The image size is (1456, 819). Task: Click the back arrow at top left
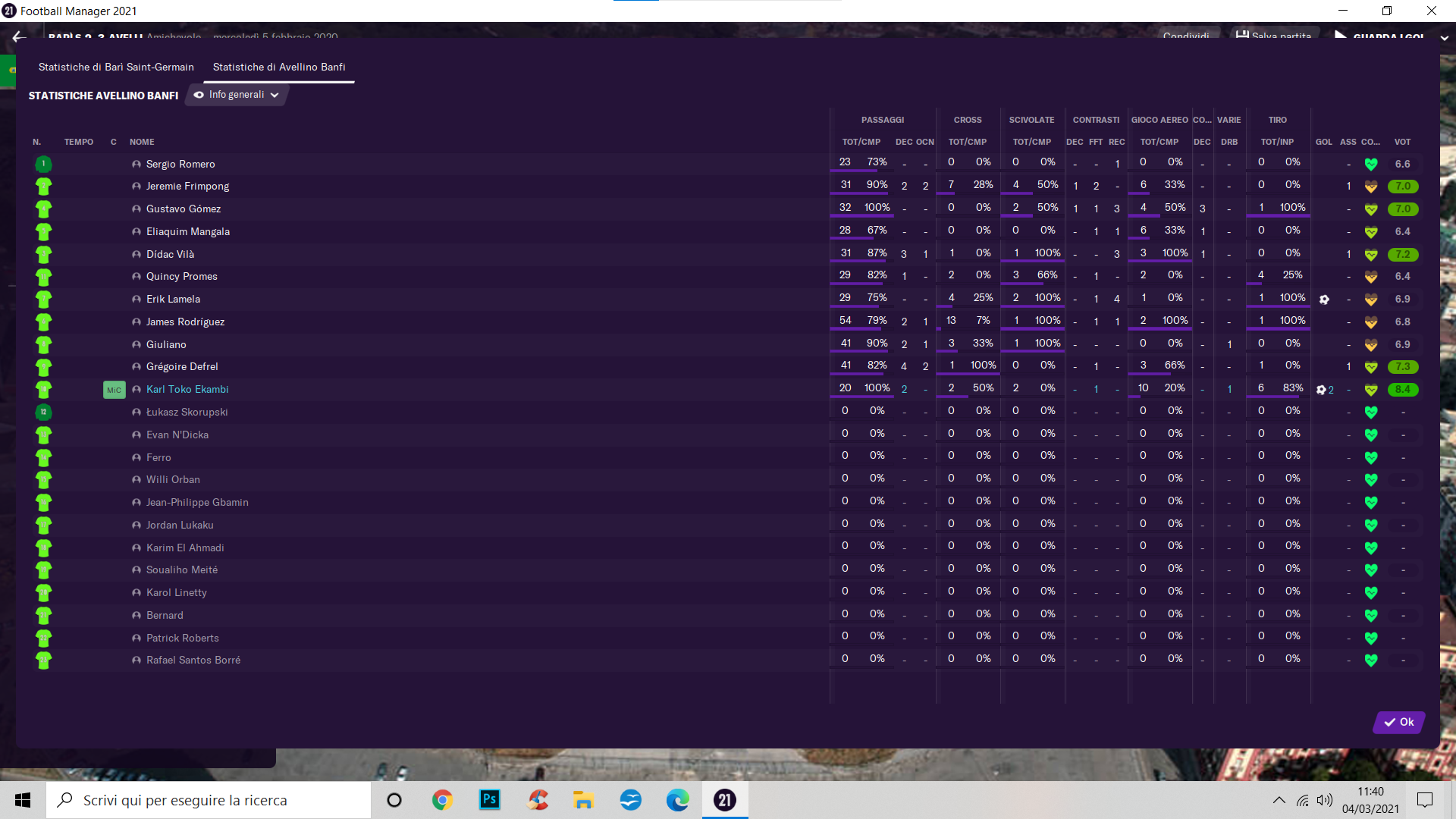tap(19, 36)
